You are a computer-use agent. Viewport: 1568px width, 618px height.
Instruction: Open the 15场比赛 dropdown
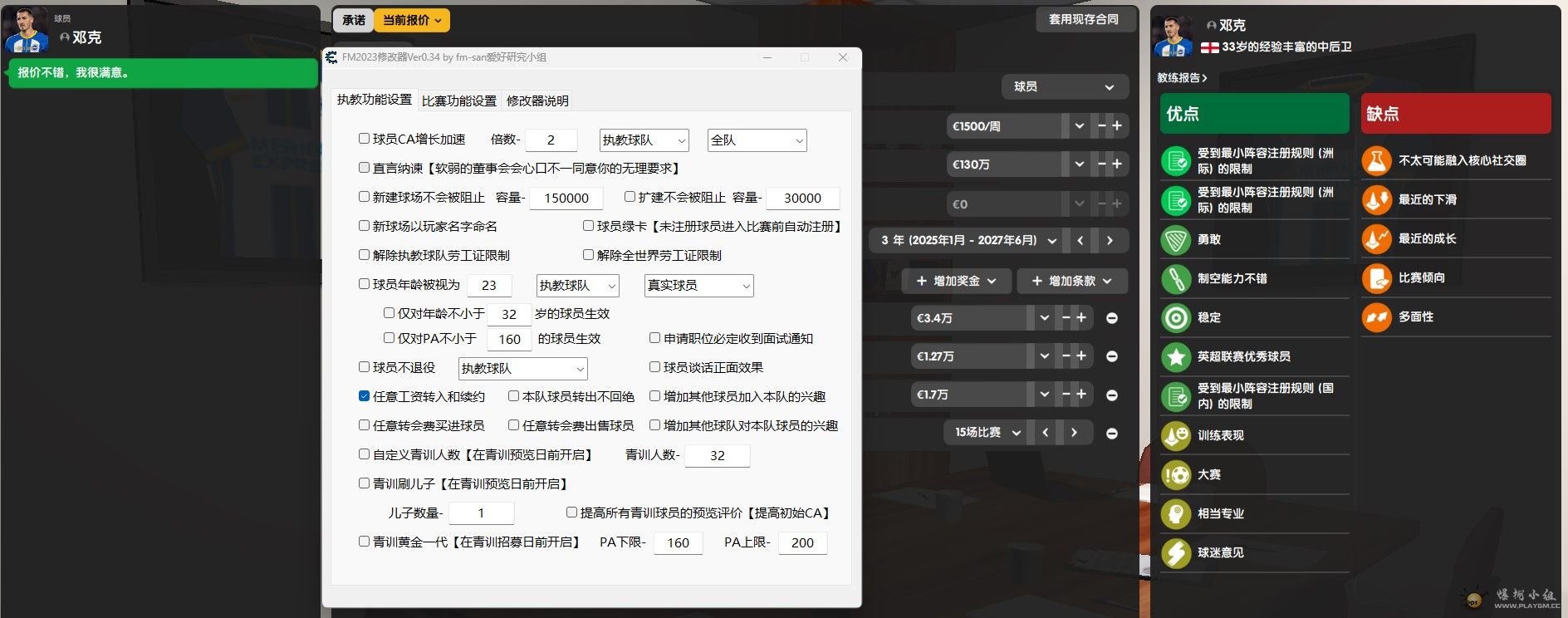click(985, 433)
